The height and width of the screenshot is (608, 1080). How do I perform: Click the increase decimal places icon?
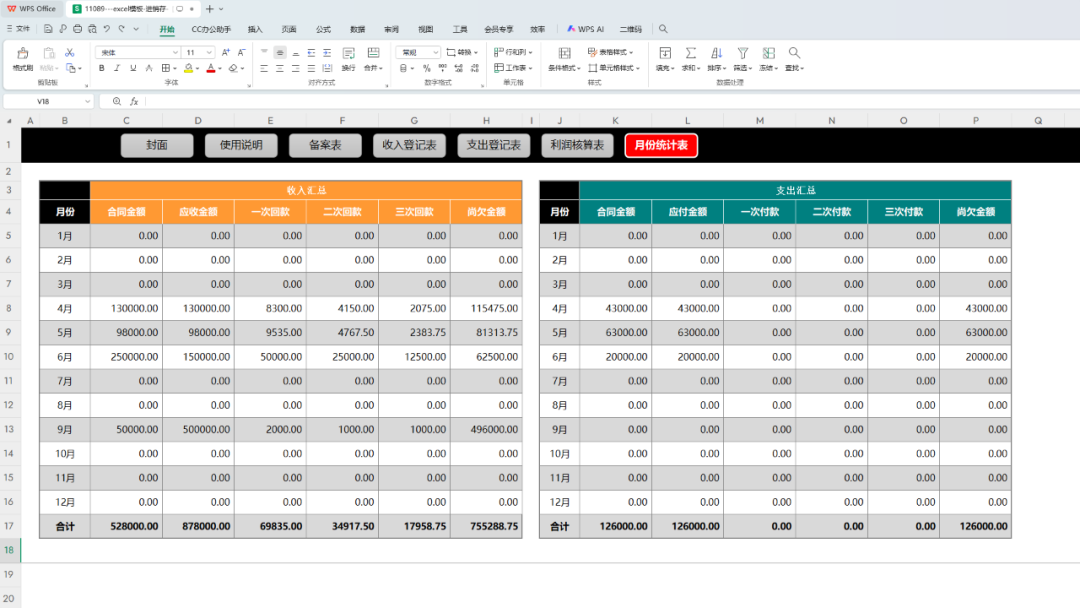[459, 68]
